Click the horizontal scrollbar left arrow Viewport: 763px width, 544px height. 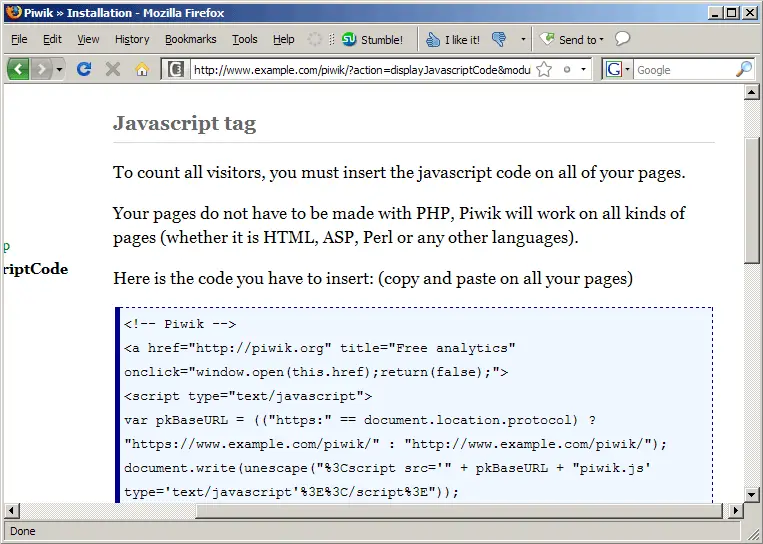click(x=12, y=510)
